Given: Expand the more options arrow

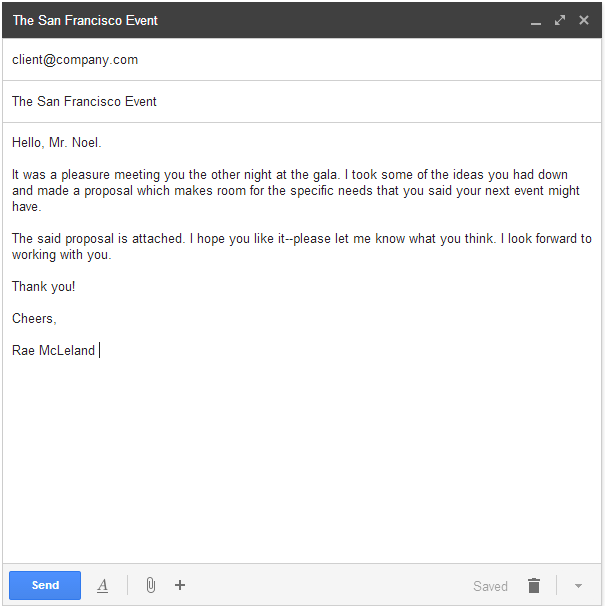Looking at the screenshot, I should [x=578, y=586].
